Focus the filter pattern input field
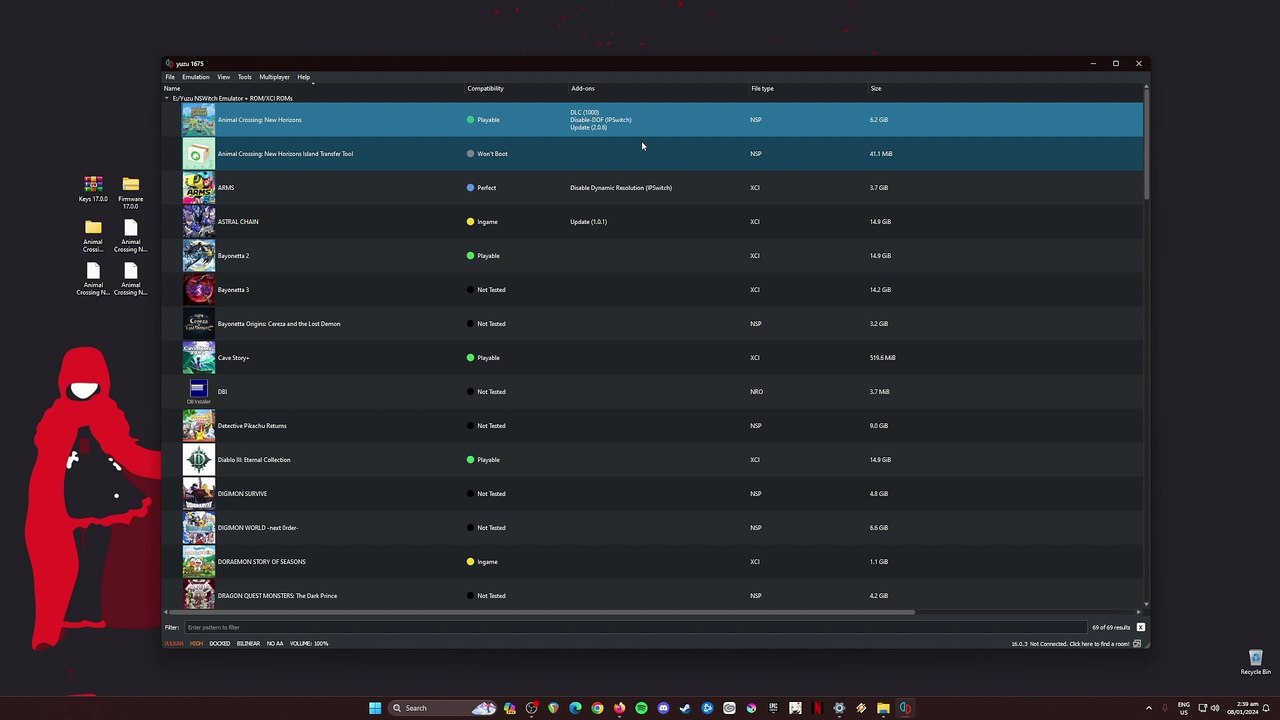Screen dimensions: 1280x720 pos(635,627)
